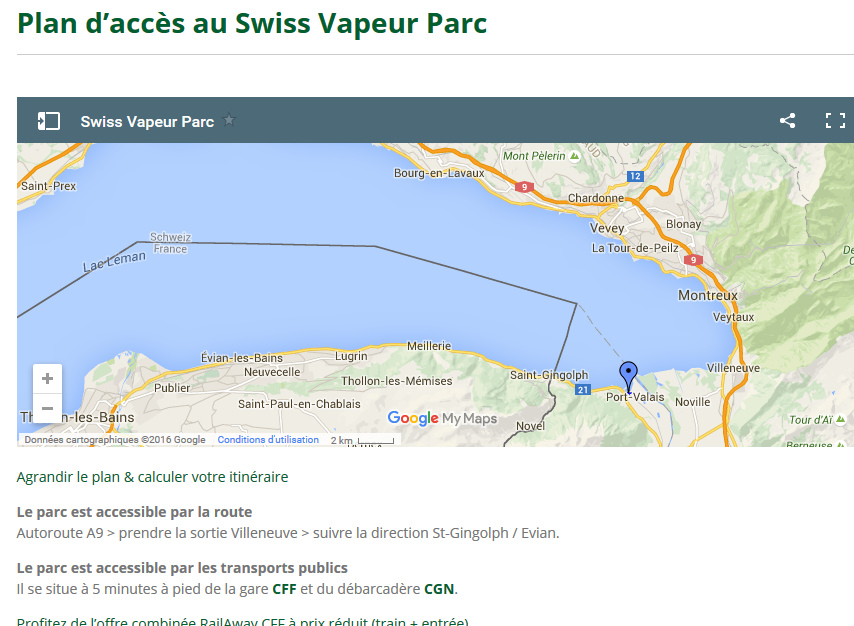Click the Neuvecelle map label
Viewport: 854px width, 626px height.
(272, 372)
